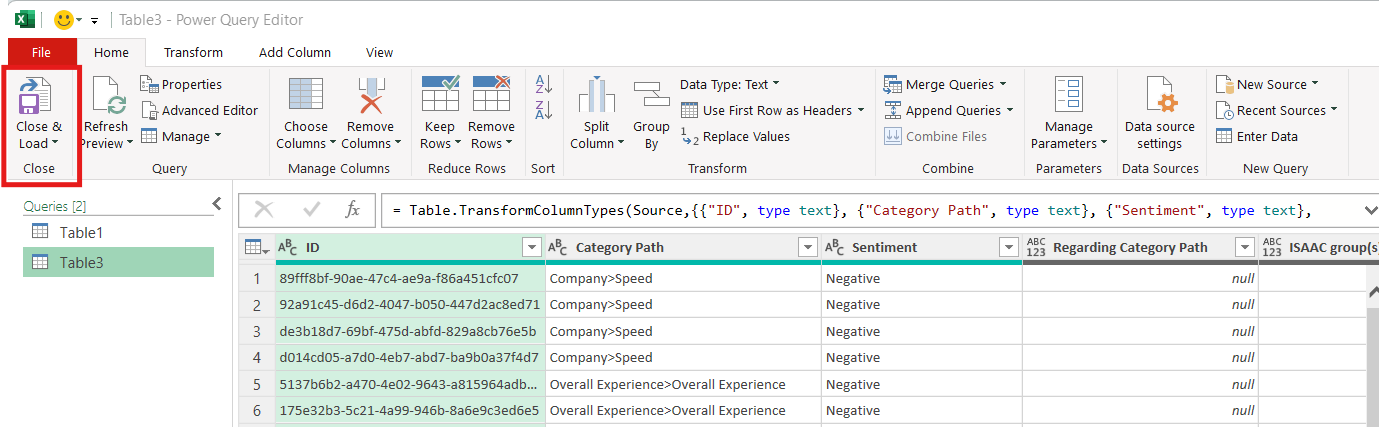The image size is (1379, 427).
Task: Open the Sentiment column filter dropdown
Action: tap(1007, 248)
